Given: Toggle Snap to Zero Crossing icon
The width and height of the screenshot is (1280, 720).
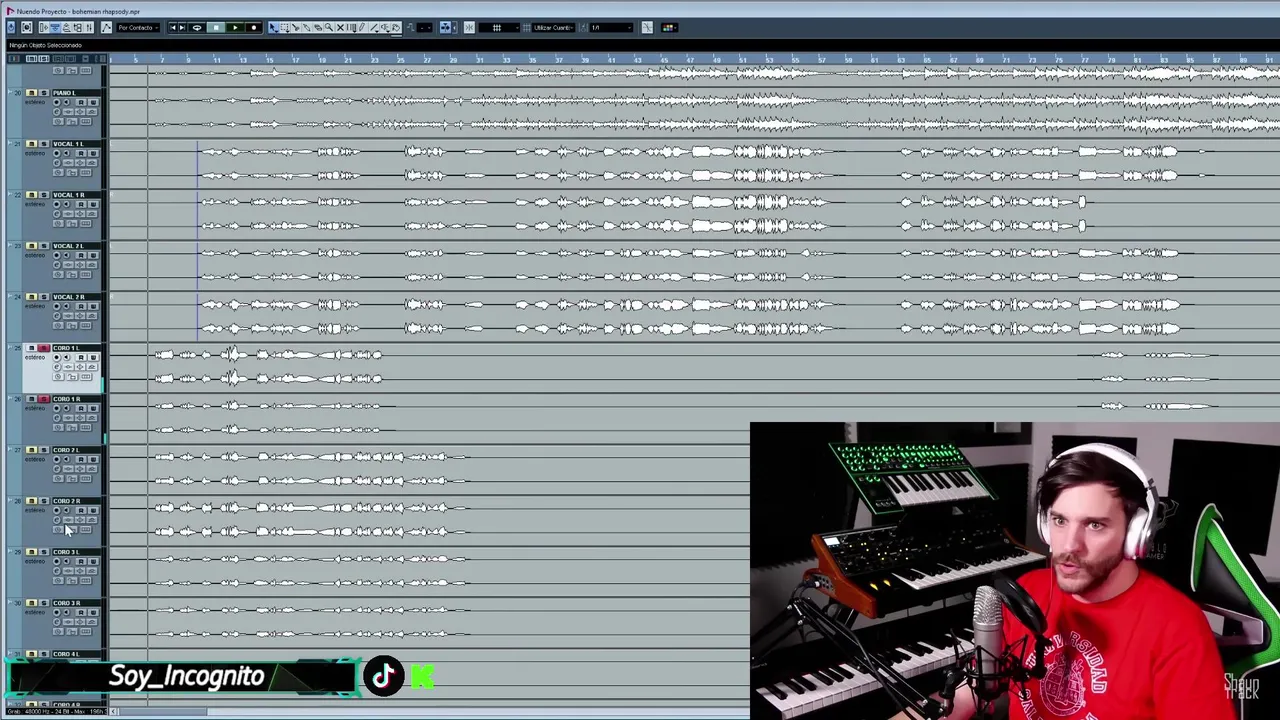Looking at the screenshot, I should [x=647, y=28].
